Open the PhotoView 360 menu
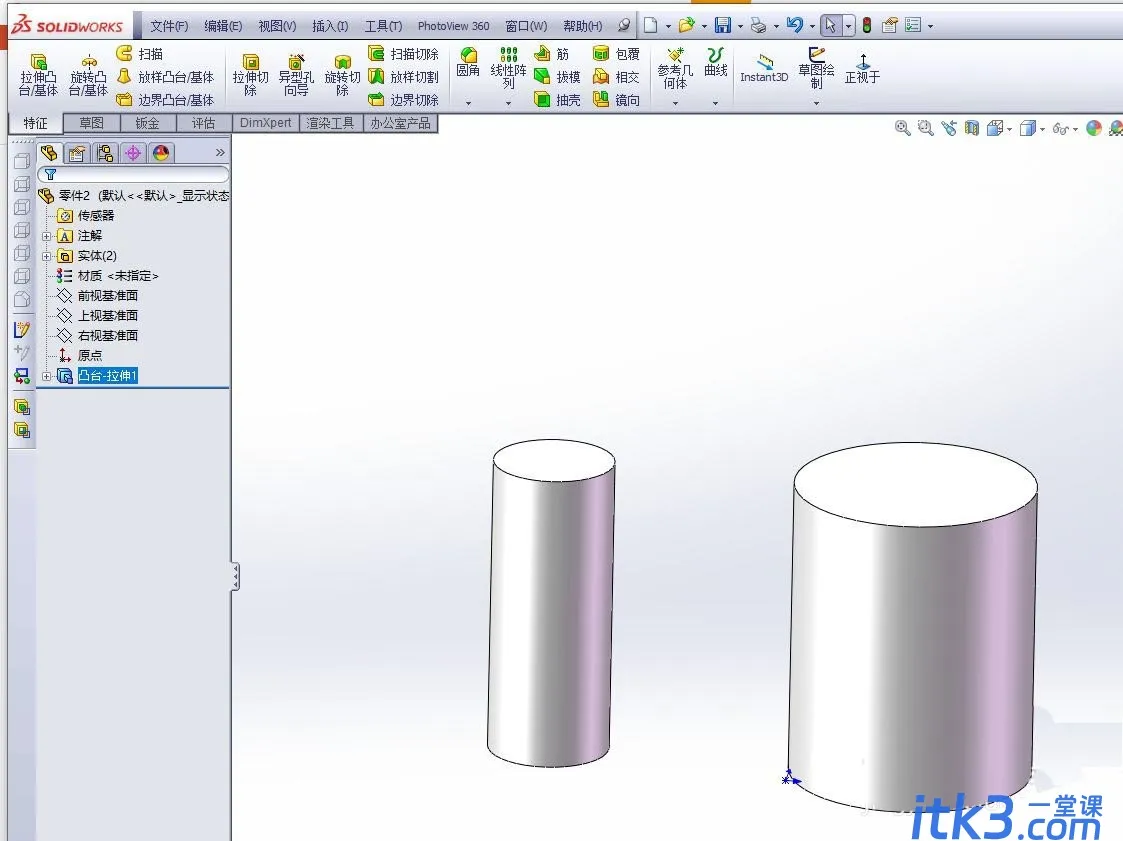The image size is (1123, 841). (x=453, y=26)
